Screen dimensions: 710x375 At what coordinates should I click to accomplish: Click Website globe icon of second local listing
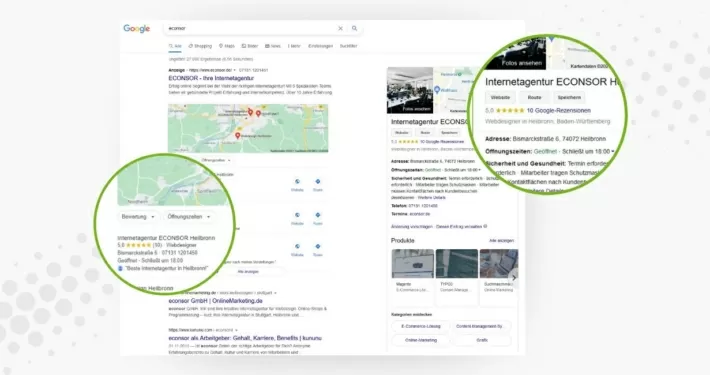point(297,215)
